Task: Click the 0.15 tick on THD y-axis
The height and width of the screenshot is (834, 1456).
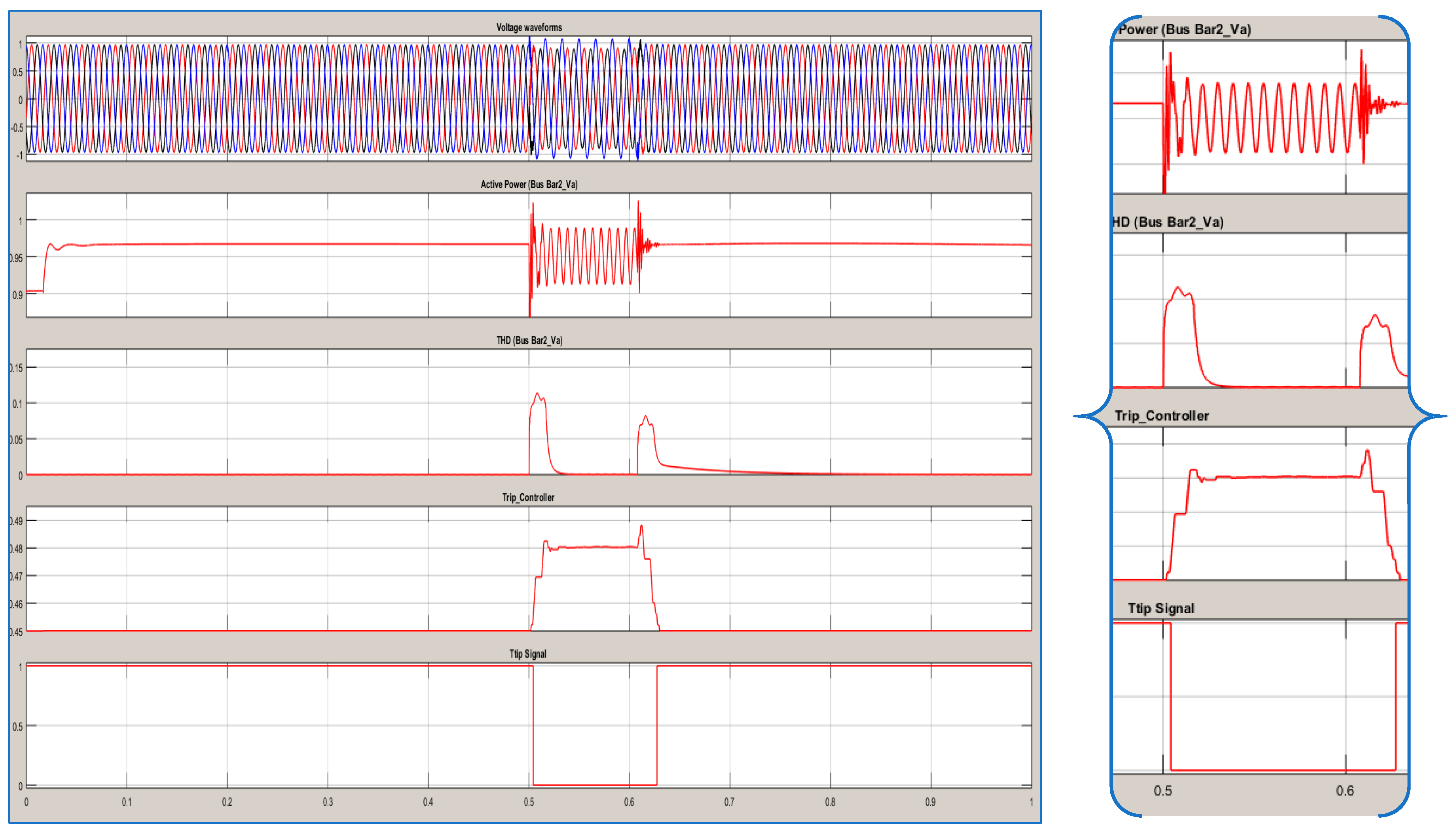Action: (x=16, y=368)
